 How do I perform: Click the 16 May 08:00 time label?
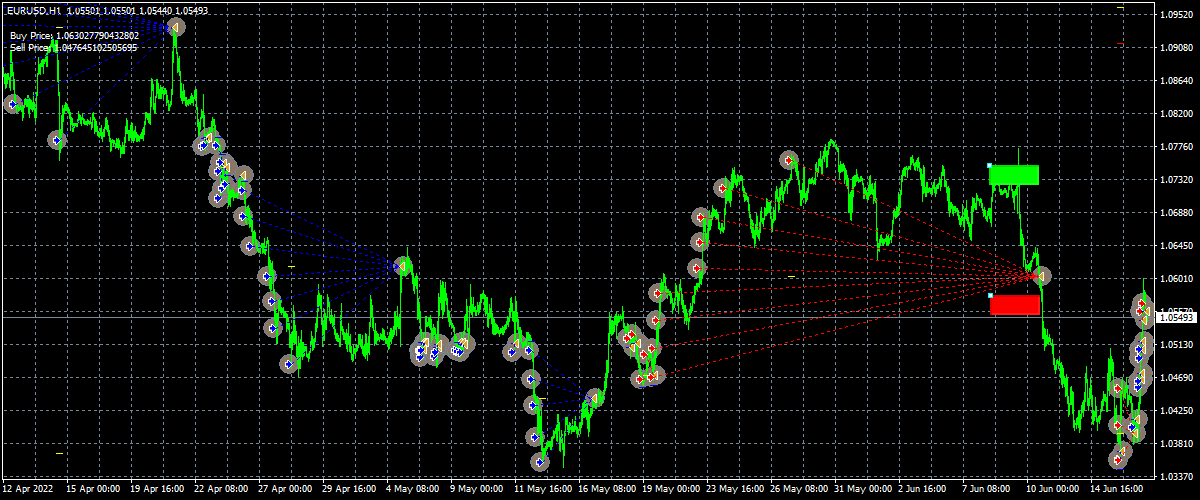click(605, 491)
